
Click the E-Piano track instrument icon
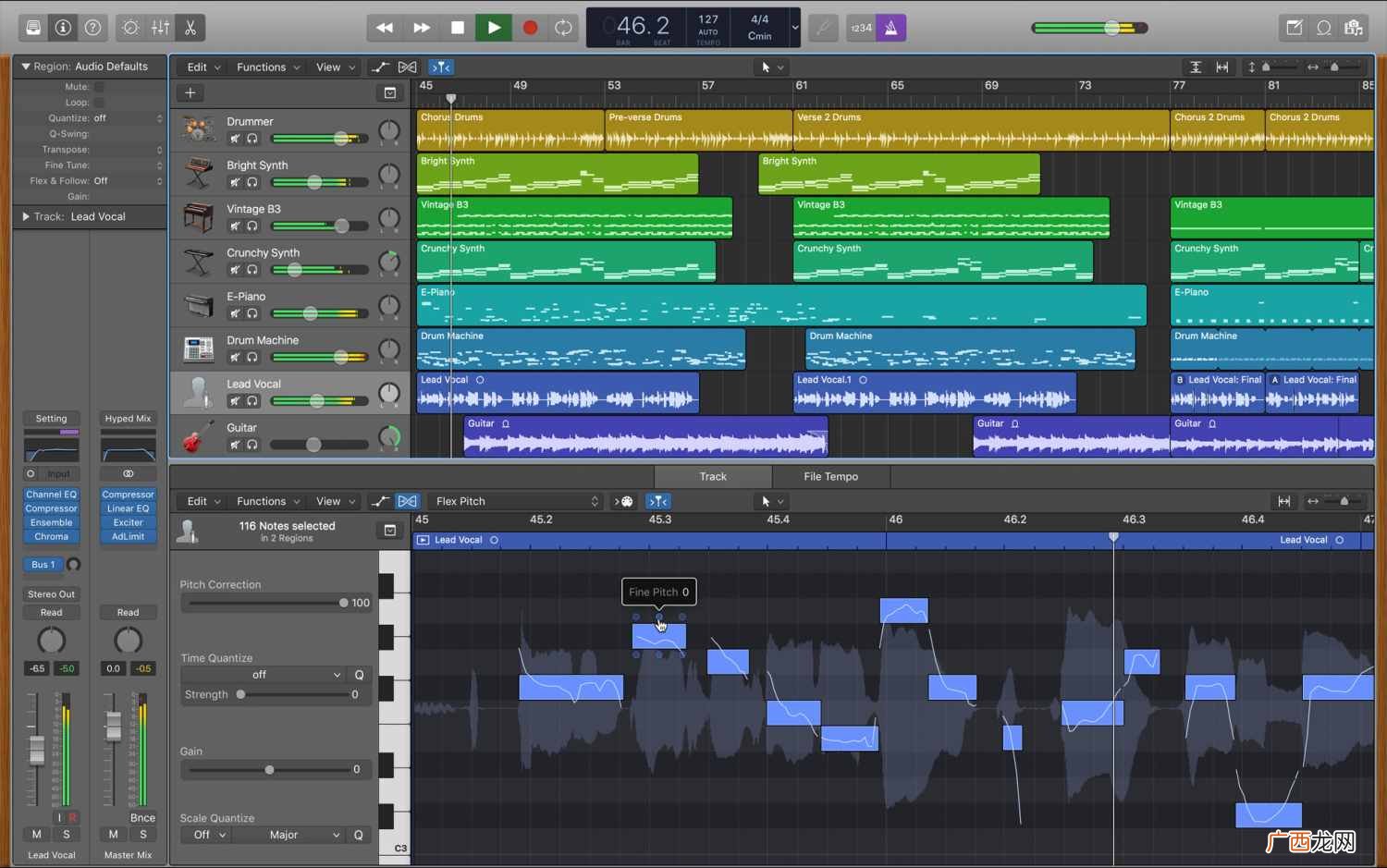tap(198, 305)
